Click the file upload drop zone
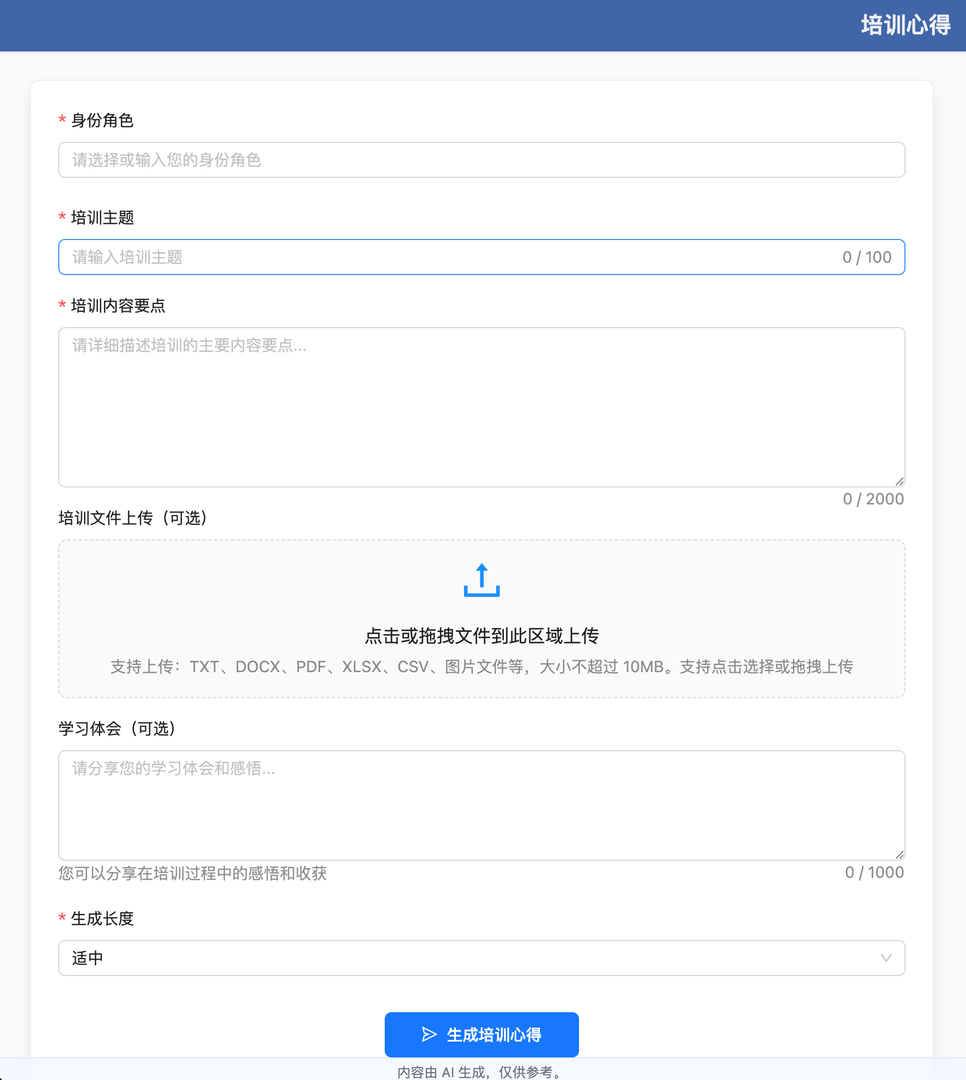The width and height of the screenshot is (966, 1080). click(x=481, y=618)
